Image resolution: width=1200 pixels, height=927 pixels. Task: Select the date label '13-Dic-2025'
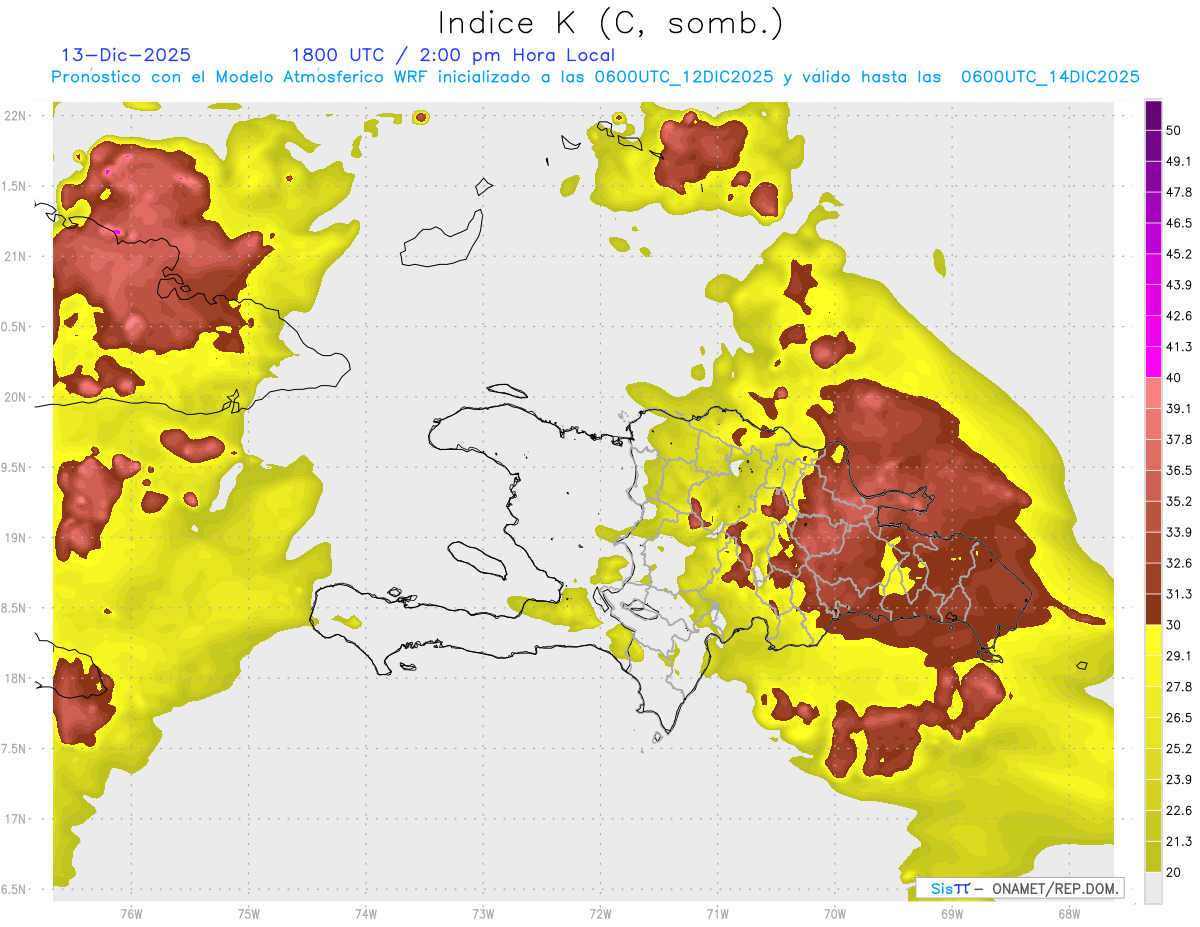(125, 55)
